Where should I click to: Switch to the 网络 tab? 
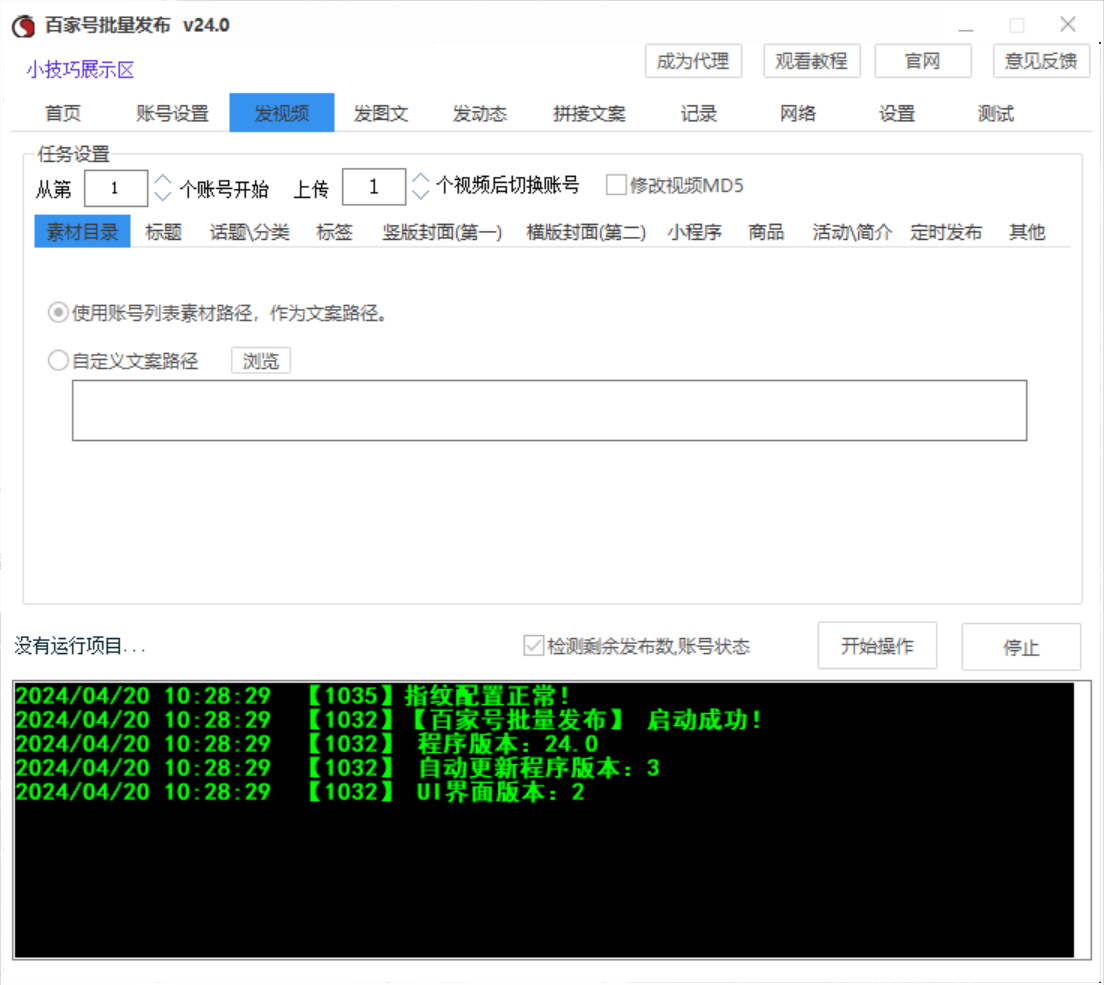(x=798, y=113)
